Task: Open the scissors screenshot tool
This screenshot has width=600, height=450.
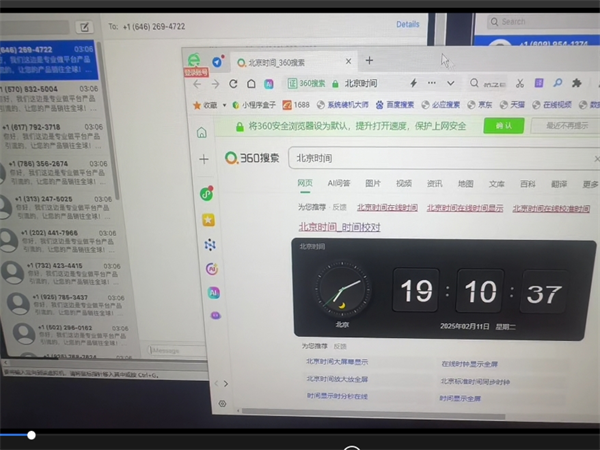Action: click(518, 83)
